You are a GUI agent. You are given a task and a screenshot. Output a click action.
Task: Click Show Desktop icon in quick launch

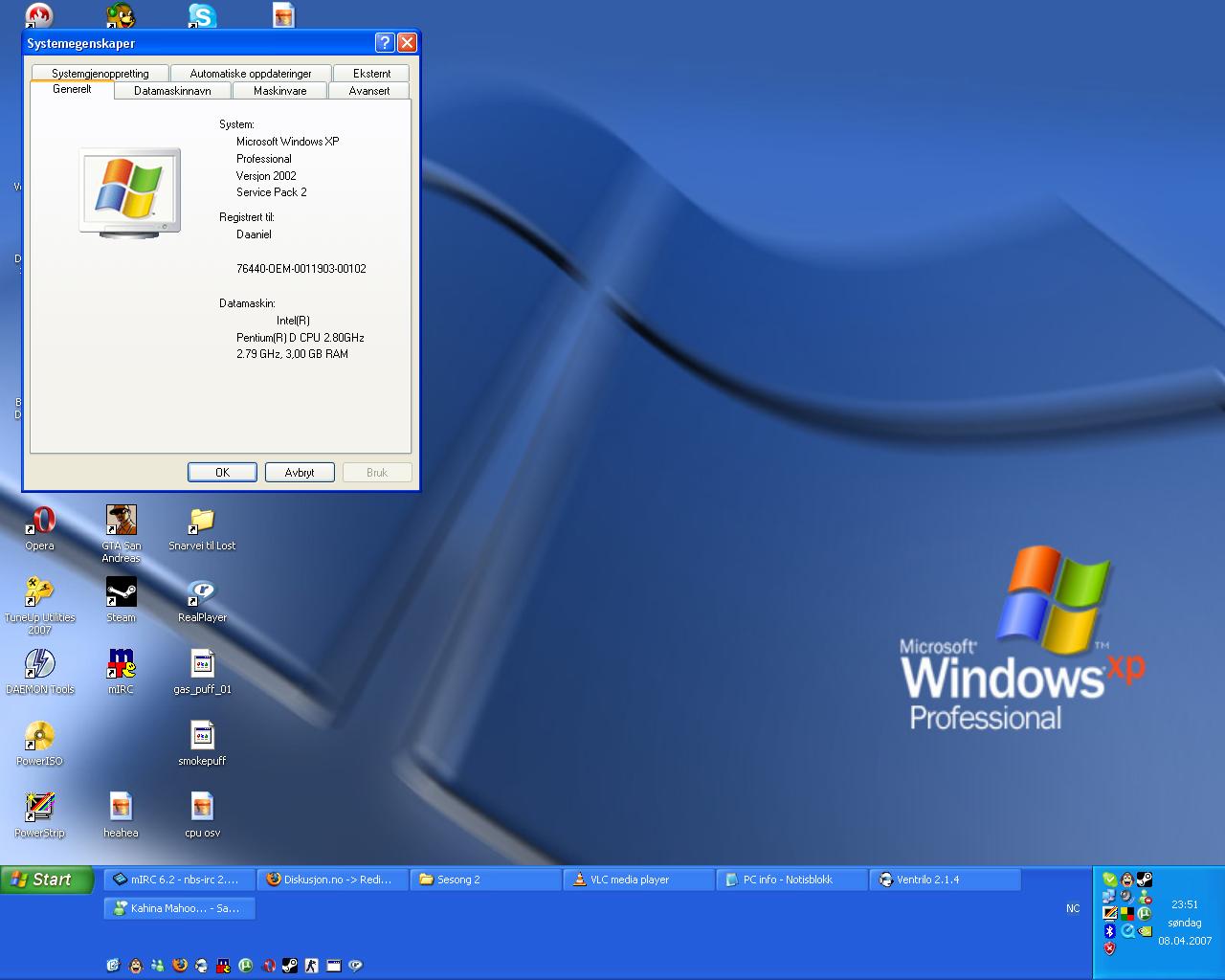113,966
